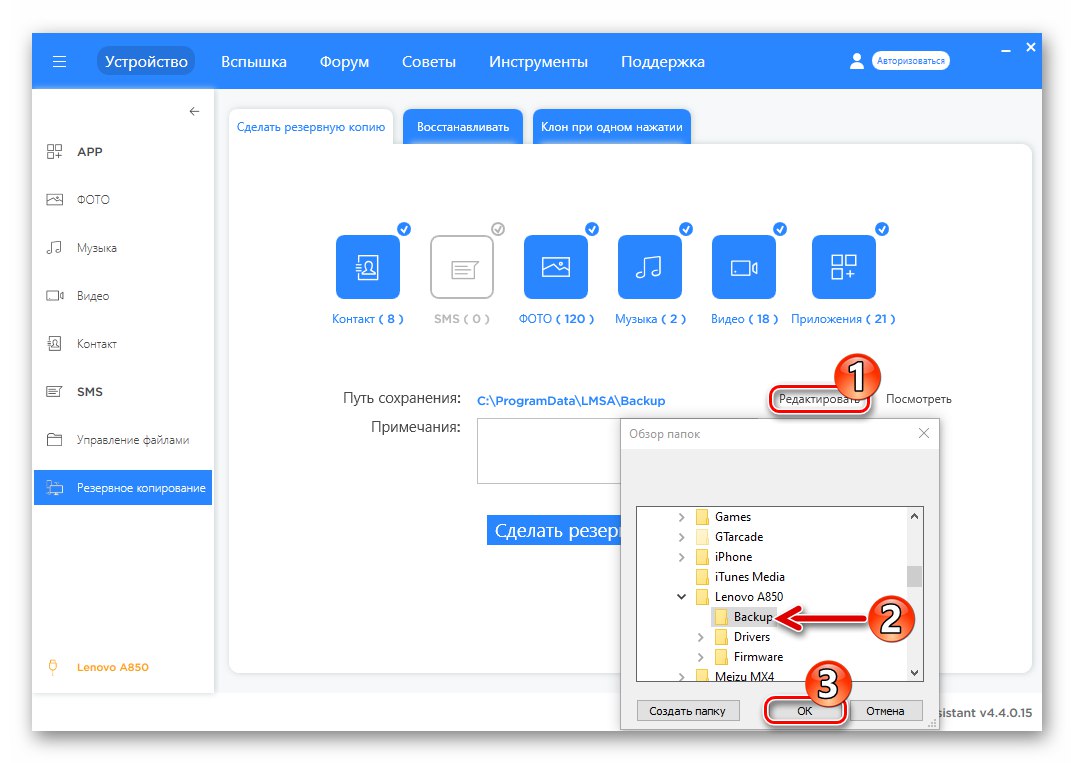Switch to Устройство top menu

pos(146,62)
